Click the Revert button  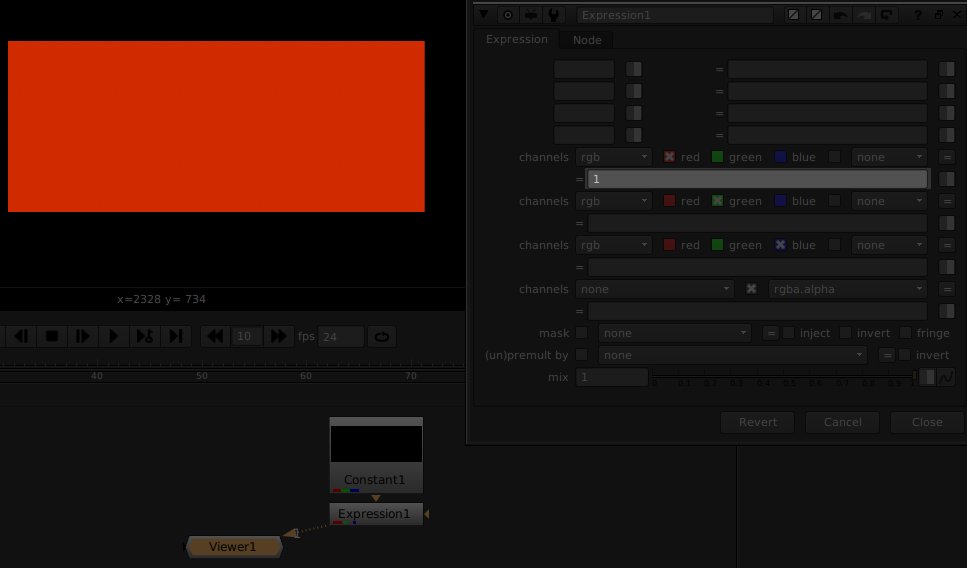757,422
